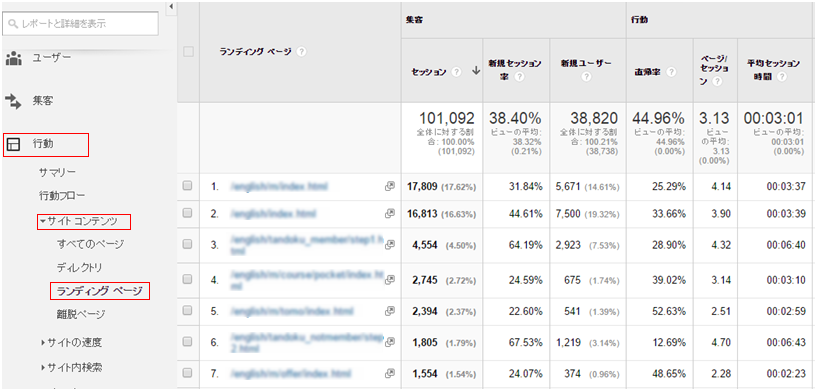
Task: Click the 行動 layout icon in sidebar
Action: [13, 145]
